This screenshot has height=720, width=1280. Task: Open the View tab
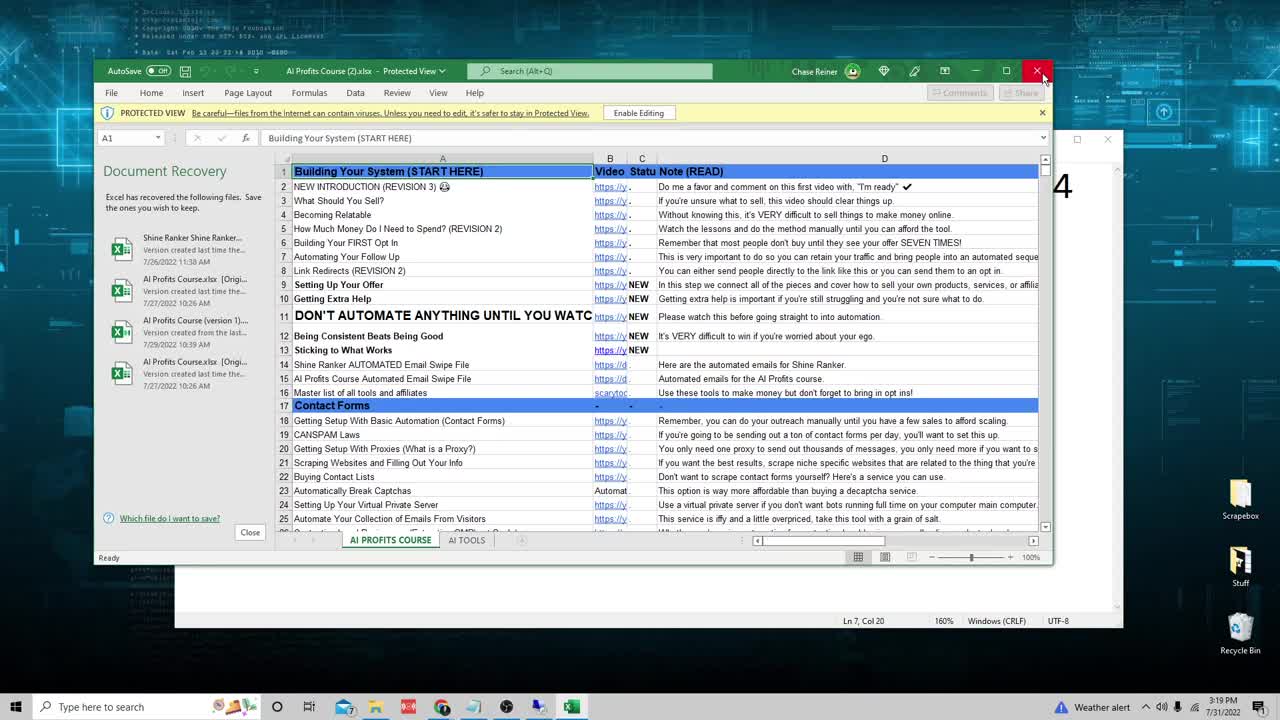[438, 93]
